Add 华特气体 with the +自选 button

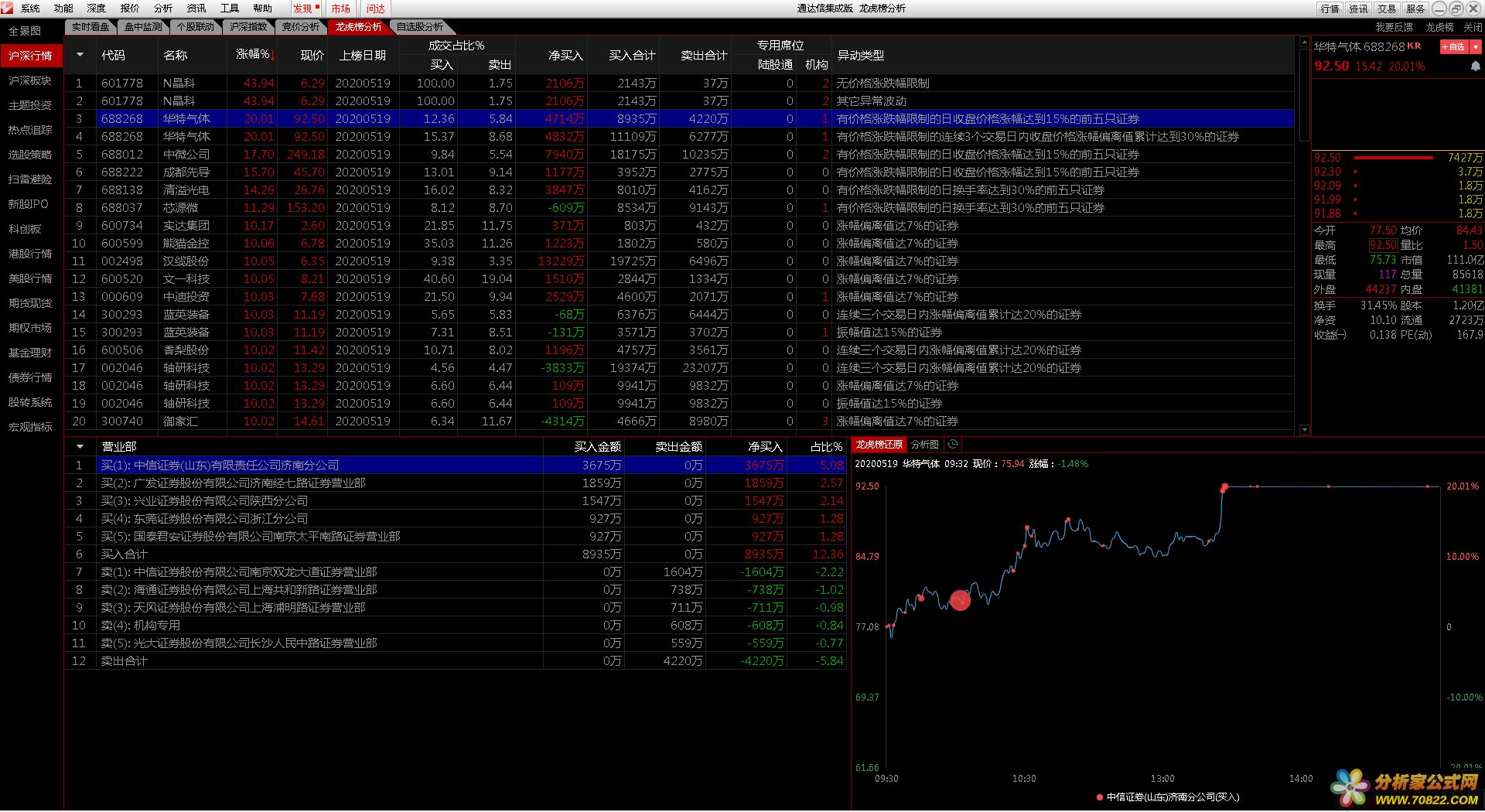coord(1454,47)
